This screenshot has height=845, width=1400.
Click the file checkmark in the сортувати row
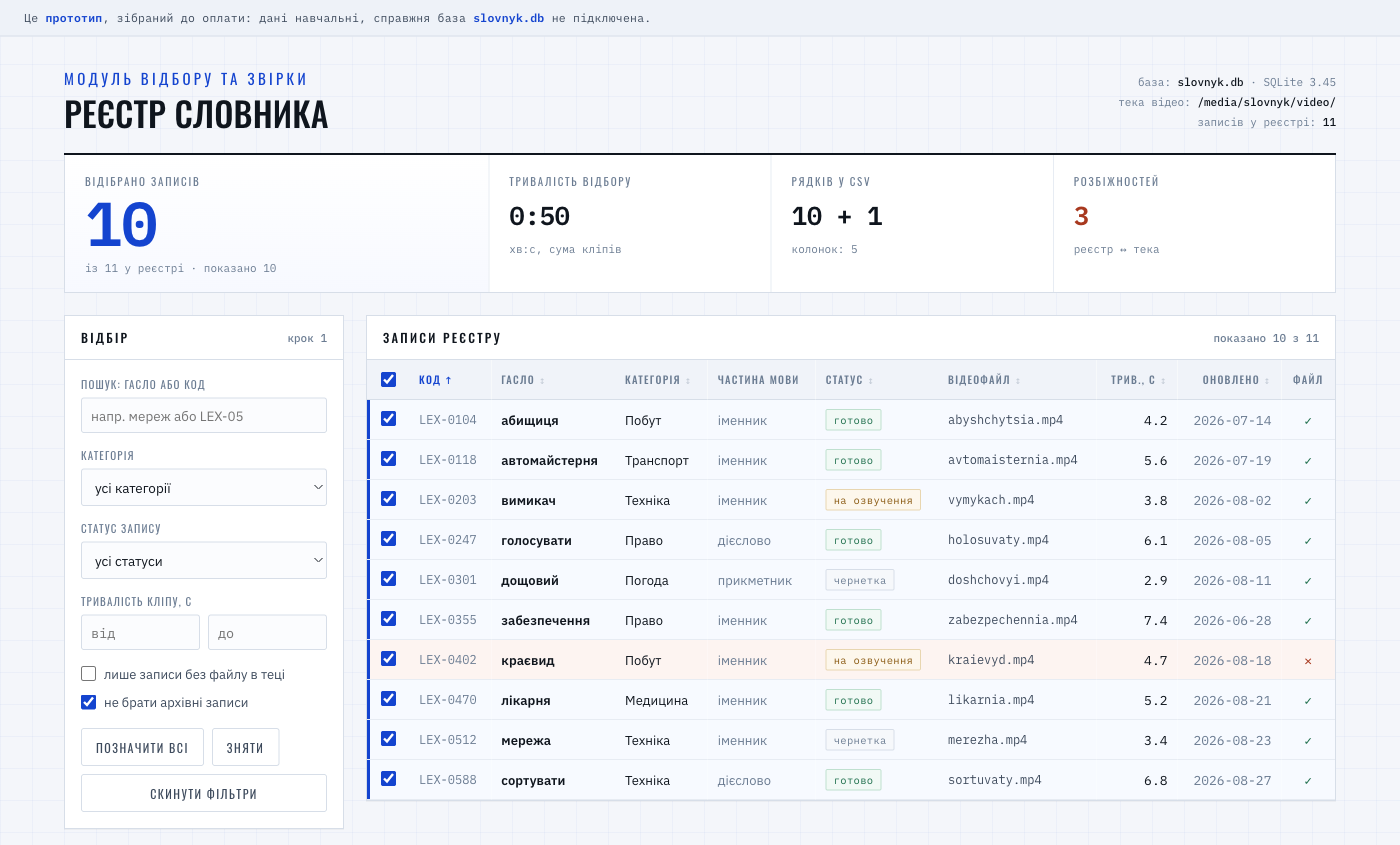pos(1308,781)
